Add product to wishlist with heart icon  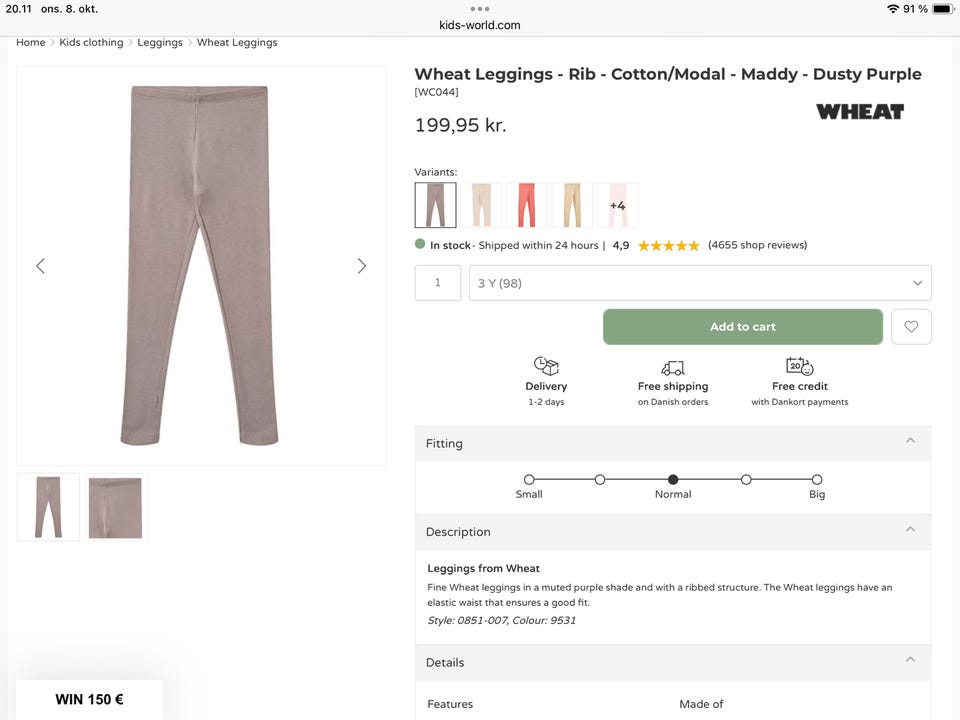(911, 327)
